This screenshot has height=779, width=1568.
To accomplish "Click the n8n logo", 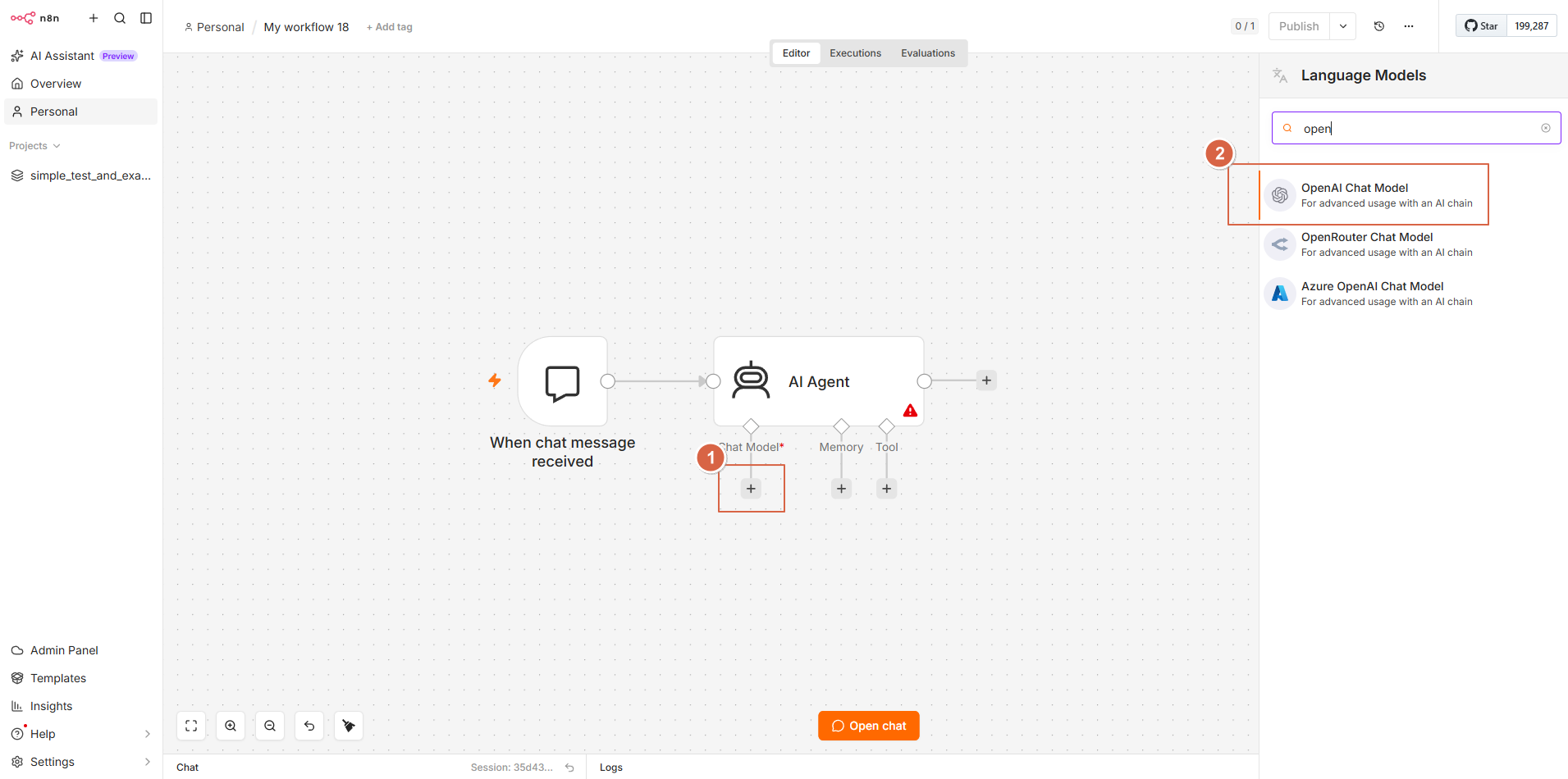I will coord(34,18).
